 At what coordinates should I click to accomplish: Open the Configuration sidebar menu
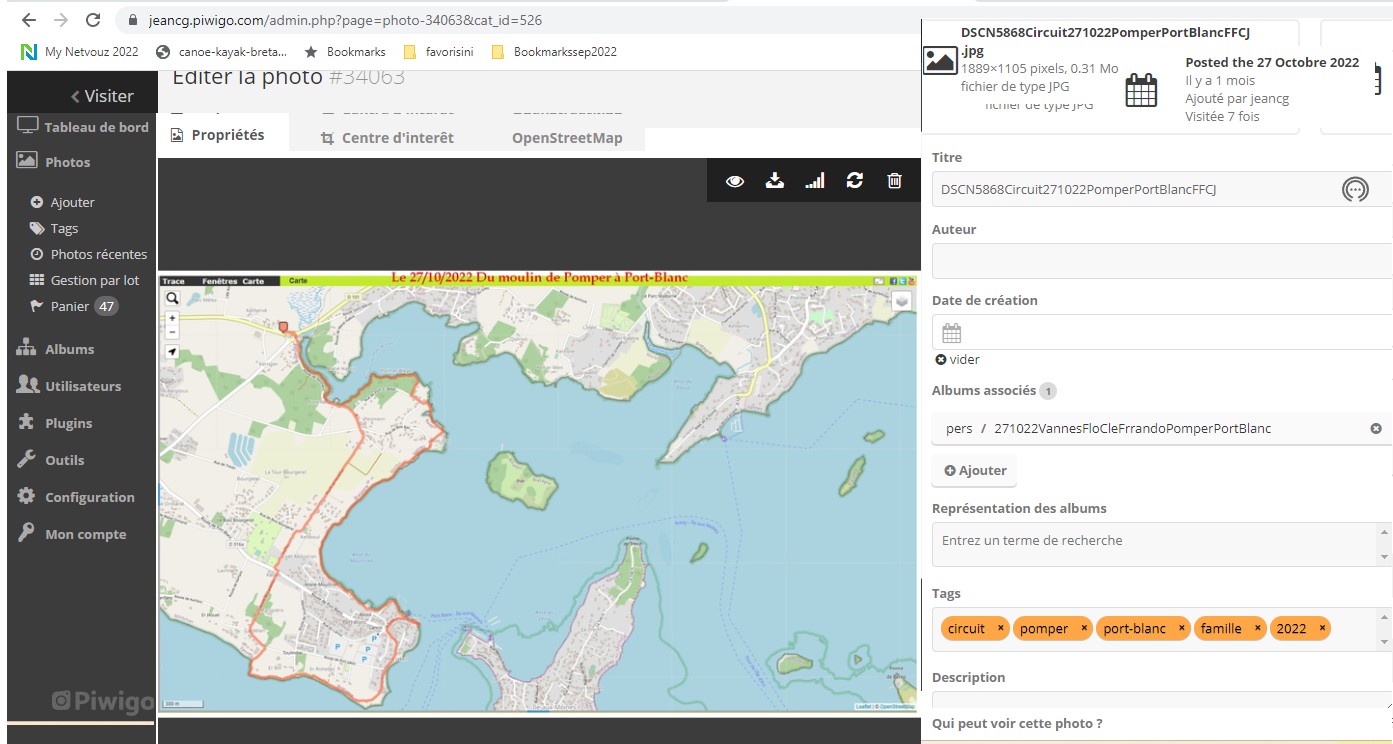tap(89, 497)
